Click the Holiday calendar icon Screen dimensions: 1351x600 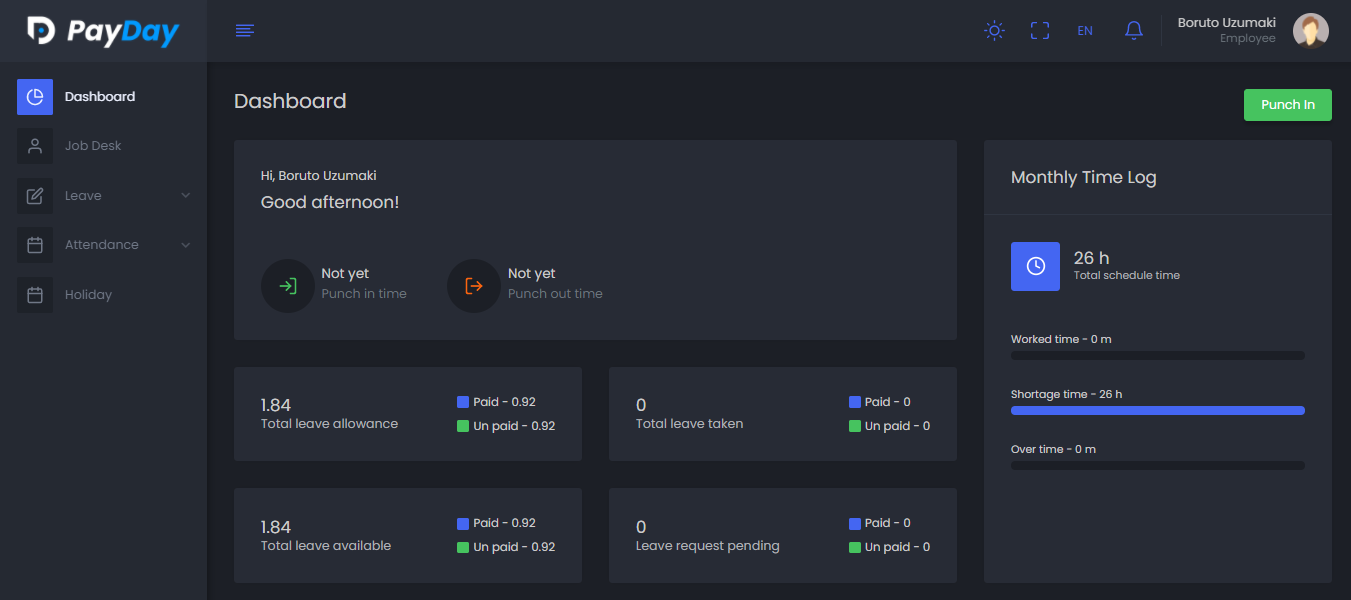[x=35, y=295]
